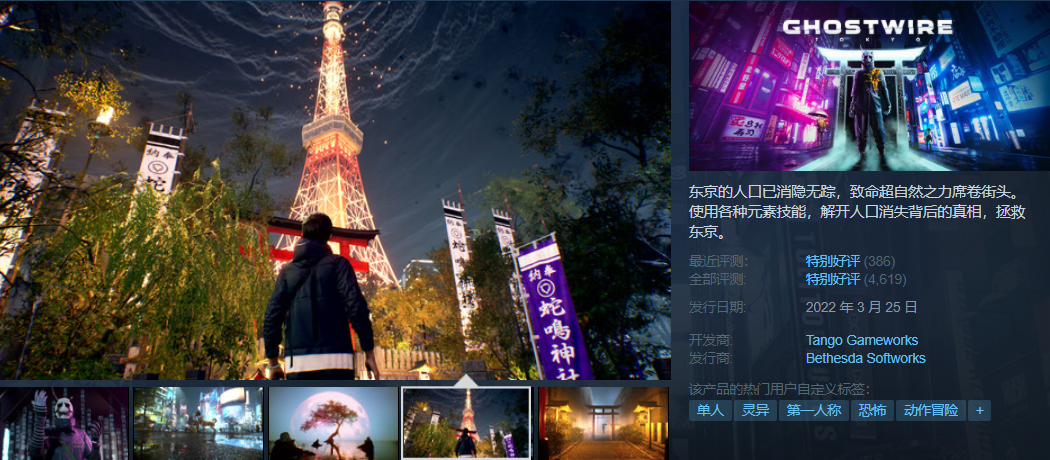This screenshot has height=460, width=1050.
Task: Select the masked figure waving thumbnail
Action: click(x=64, y=423)
